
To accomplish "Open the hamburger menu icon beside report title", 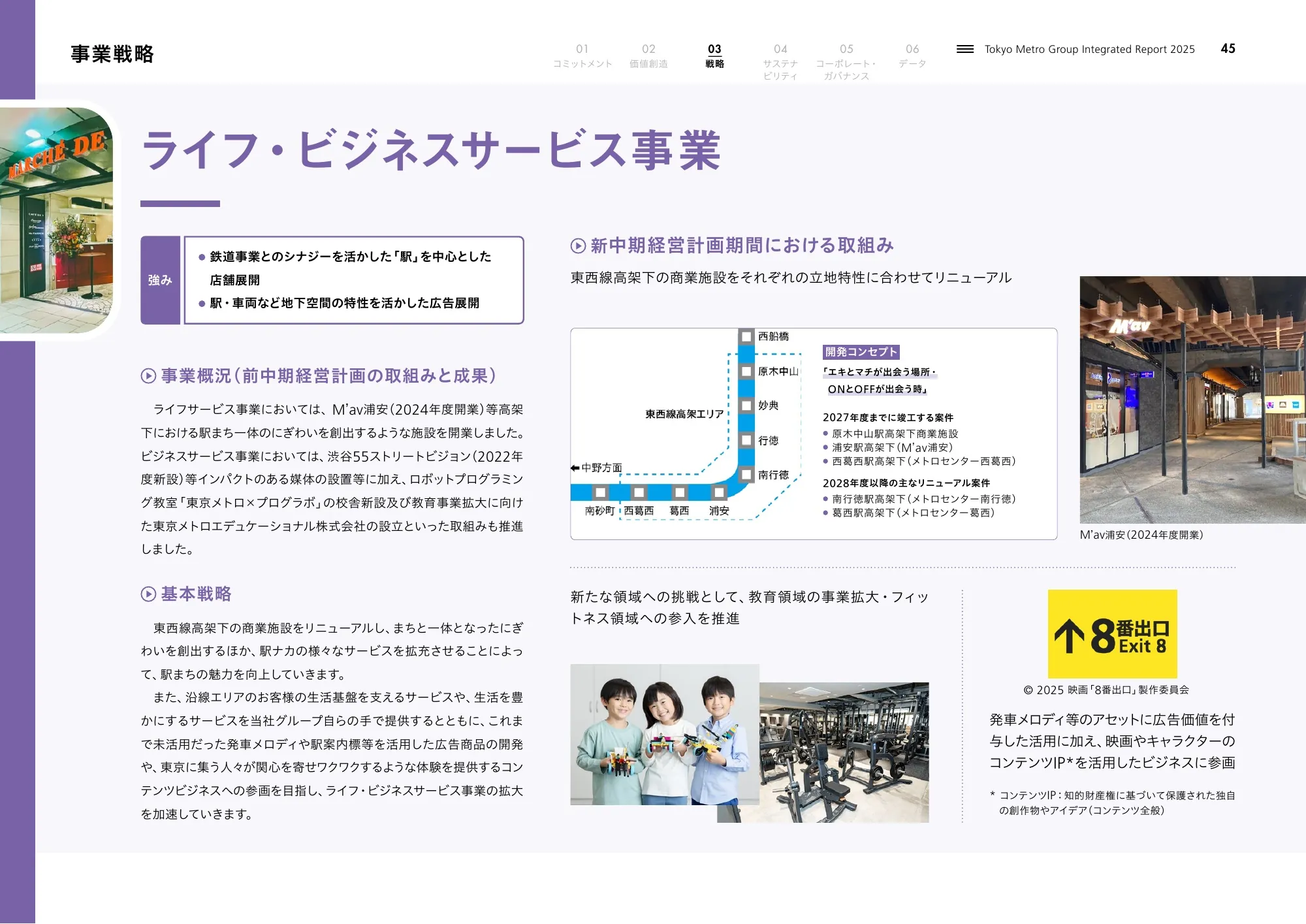I will 964,49.
